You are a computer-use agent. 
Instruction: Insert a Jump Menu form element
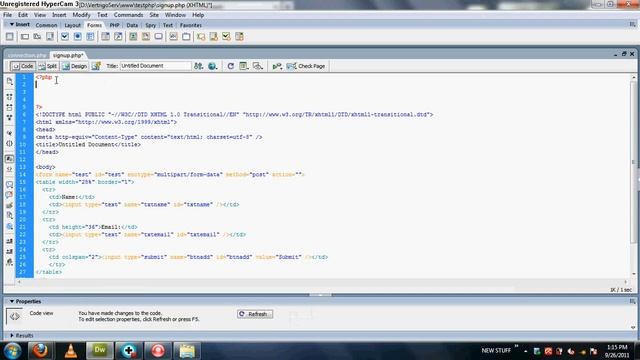click(x=118, y=37)
